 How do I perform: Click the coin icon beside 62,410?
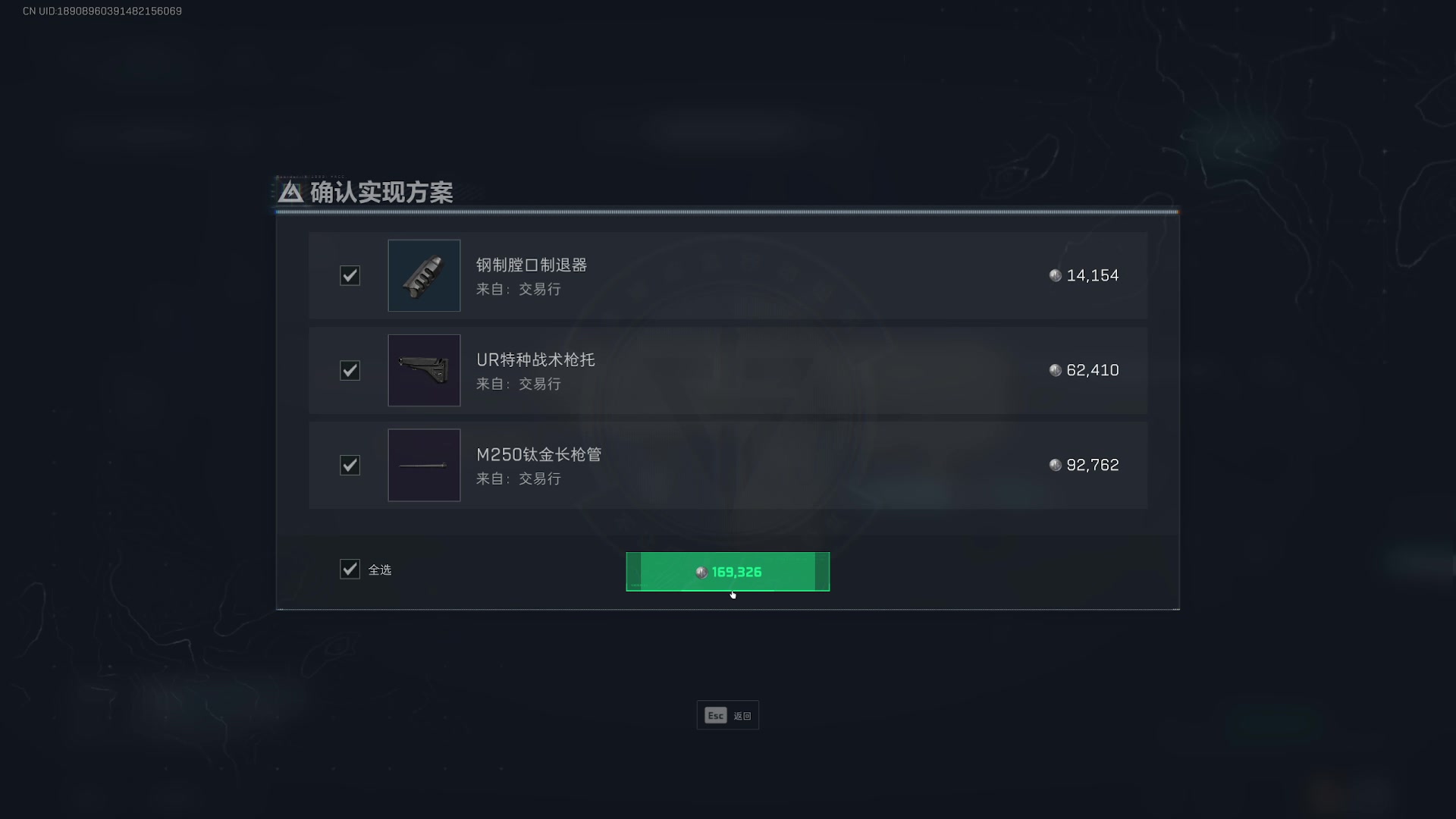point(1055,370)
